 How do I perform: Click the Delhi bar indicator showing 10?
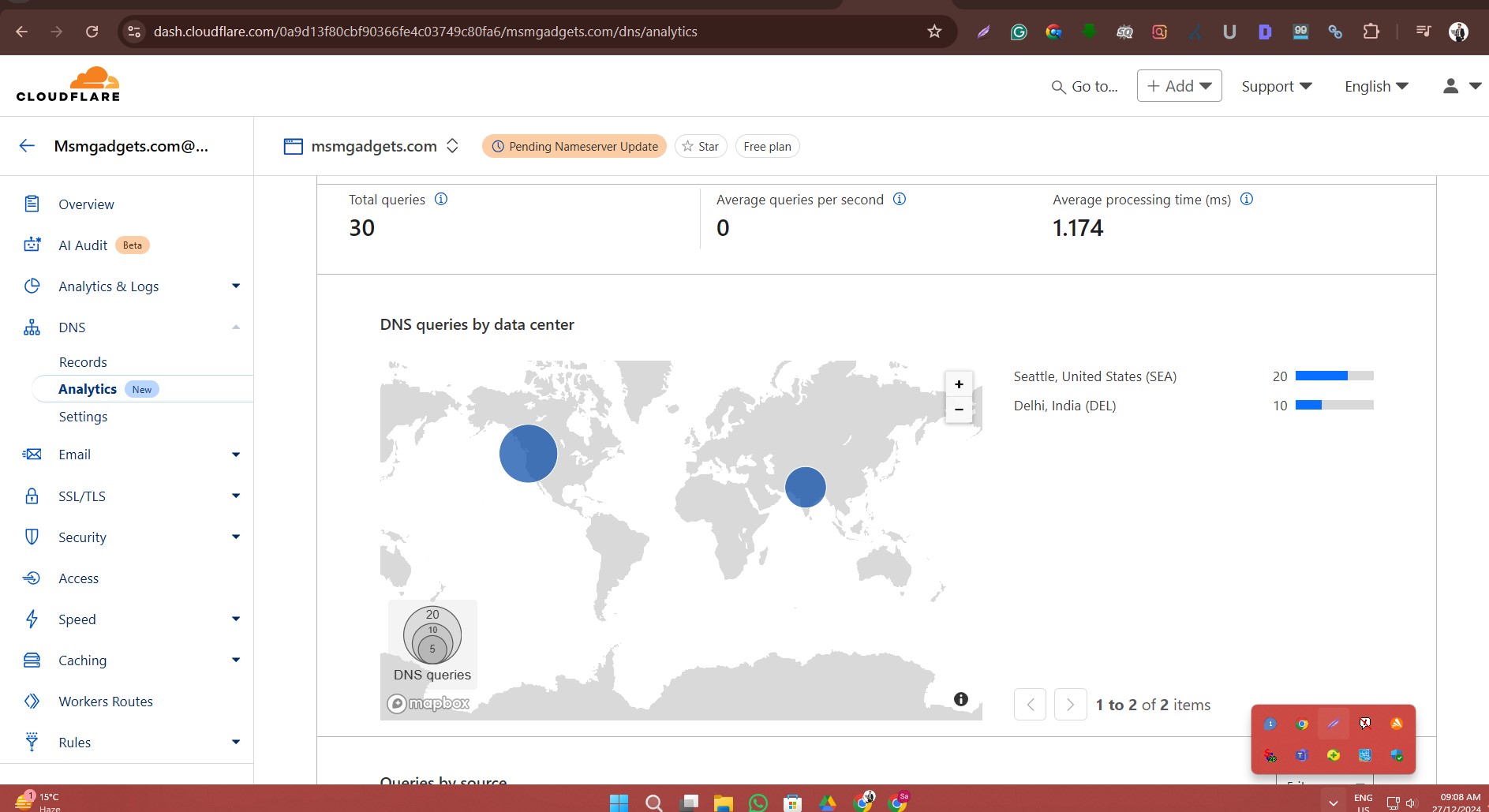1334,405
